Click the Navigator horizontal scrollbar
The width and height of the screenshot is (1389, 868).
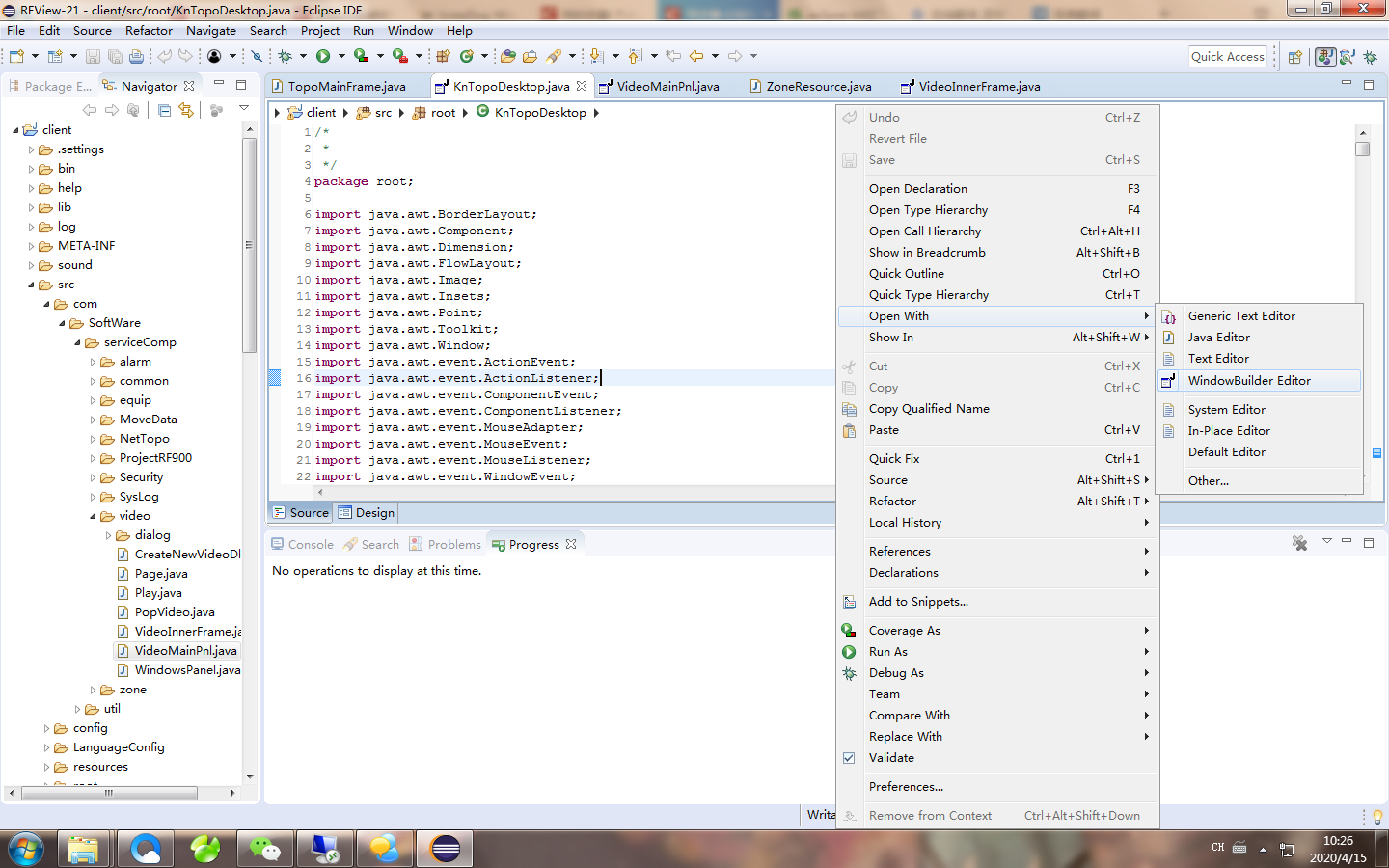[107, 793]
